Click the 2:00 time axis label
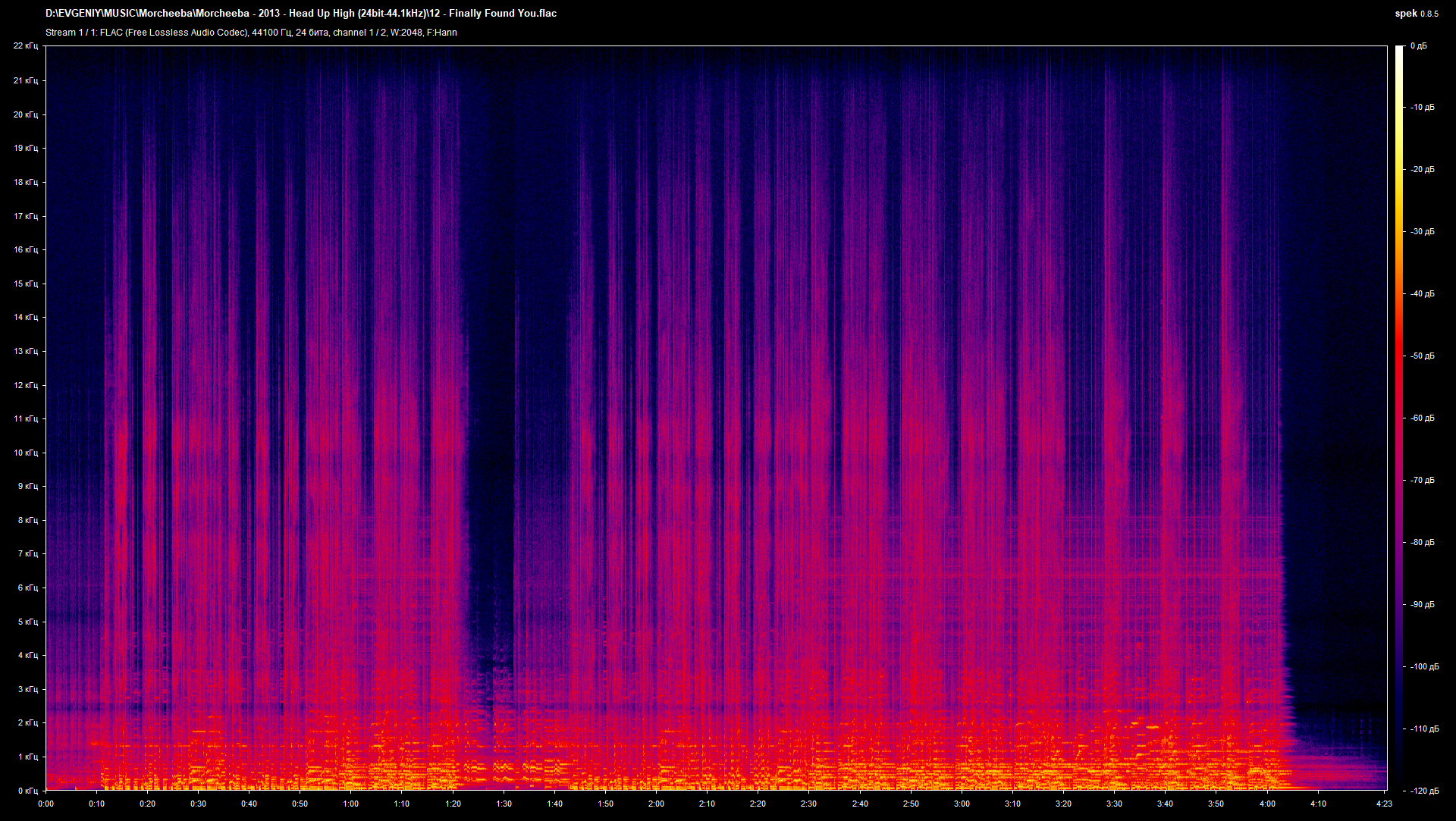 656,804
